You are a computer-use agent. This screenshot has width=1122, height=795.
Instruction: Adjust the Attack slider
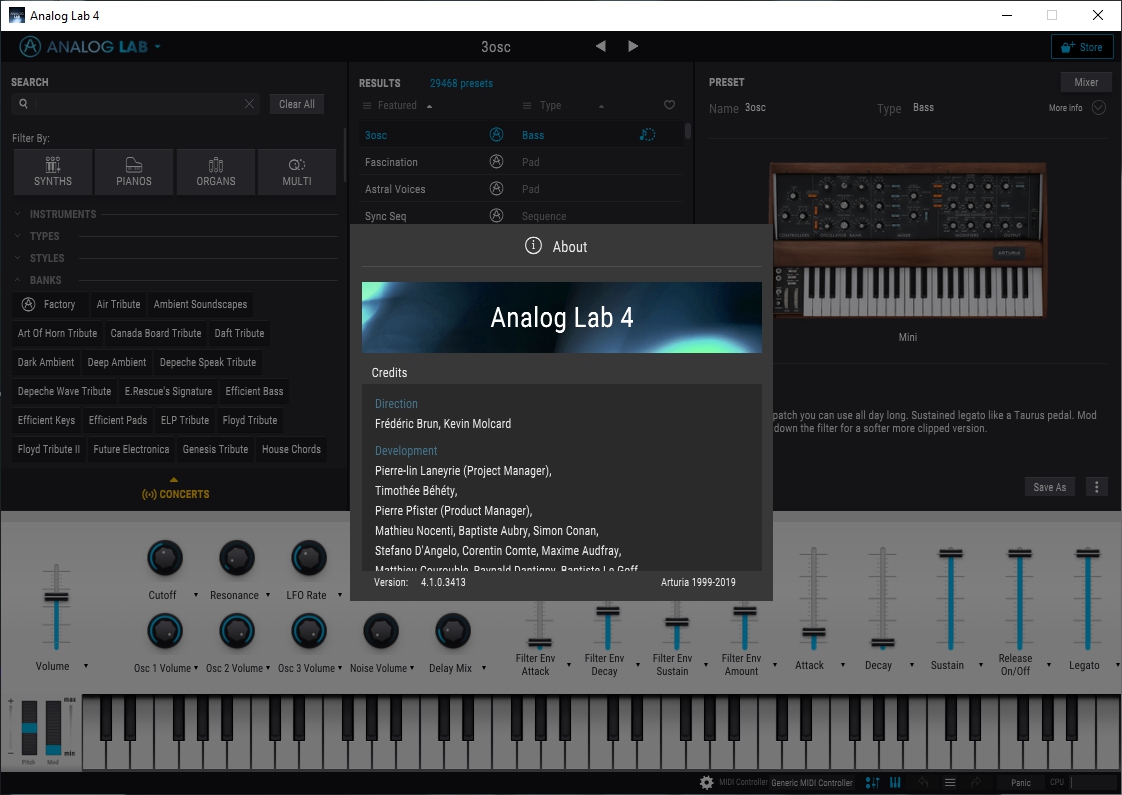click(x=813, y=633)
